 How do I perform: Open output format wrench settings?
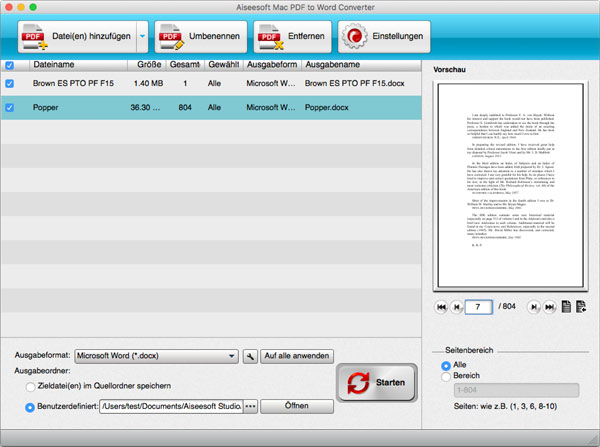[x=249, y=356]
